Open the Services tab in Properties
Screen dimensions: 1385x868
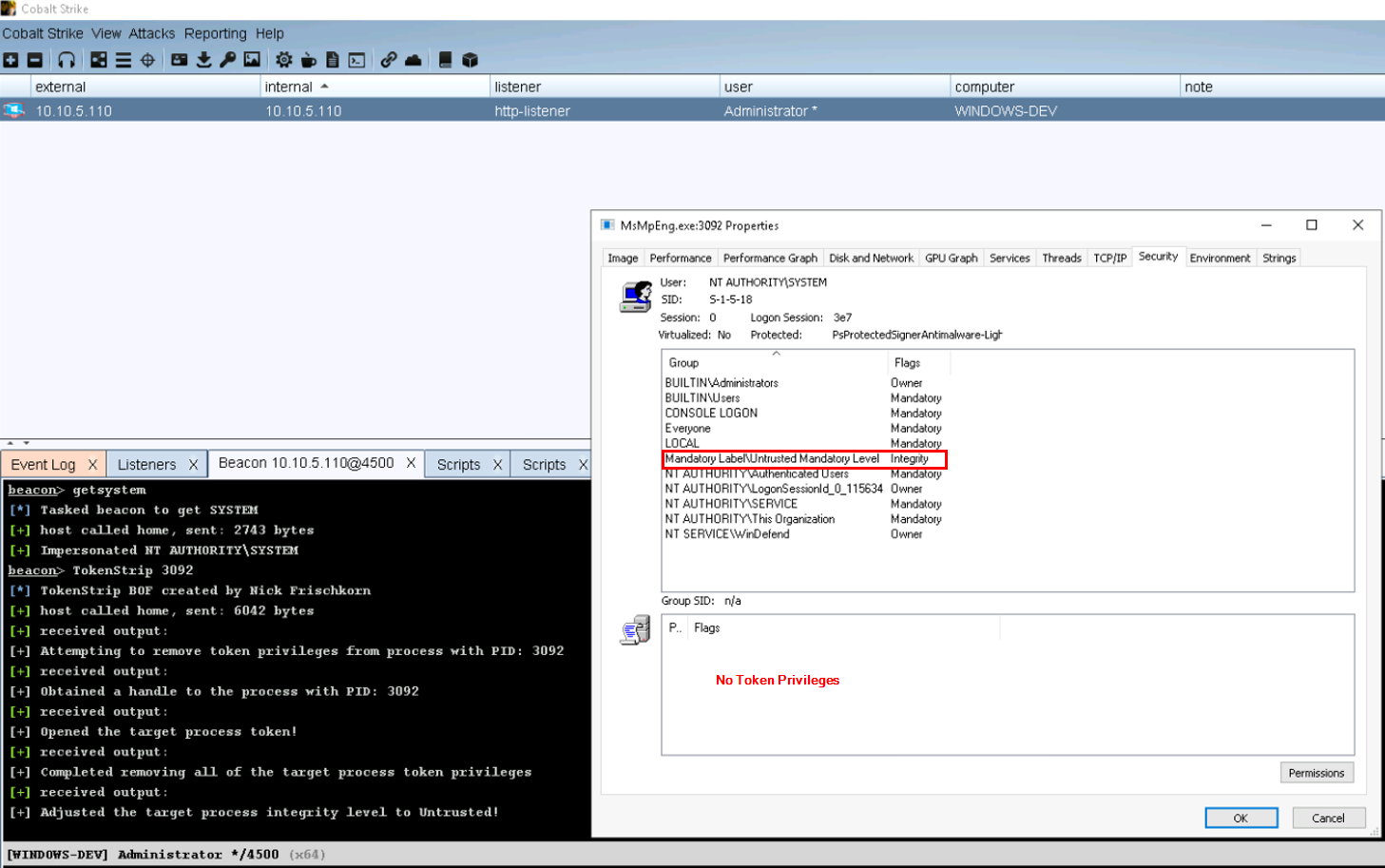point(1010,258)
